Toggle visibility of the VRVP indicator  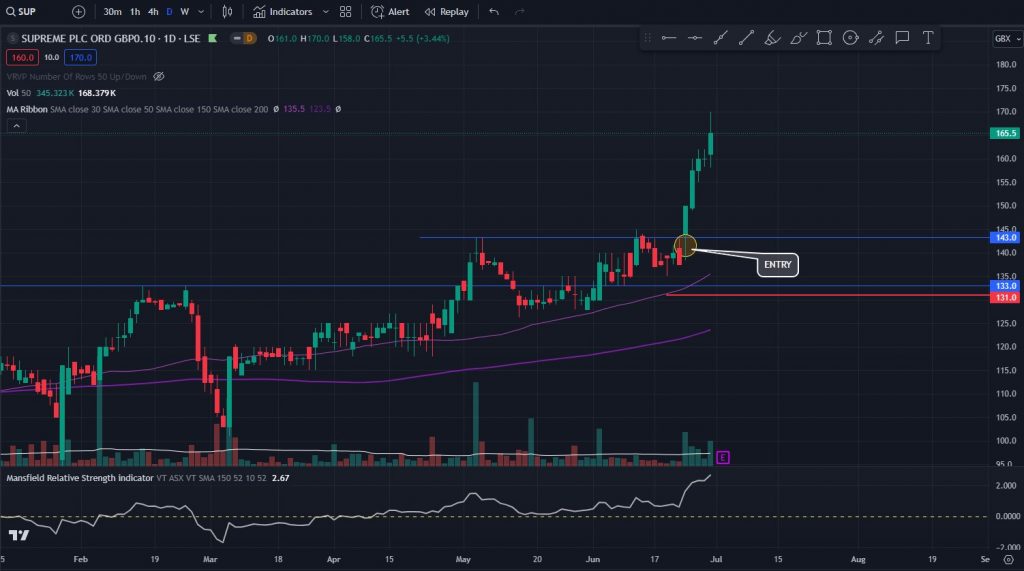coord(159,76)
